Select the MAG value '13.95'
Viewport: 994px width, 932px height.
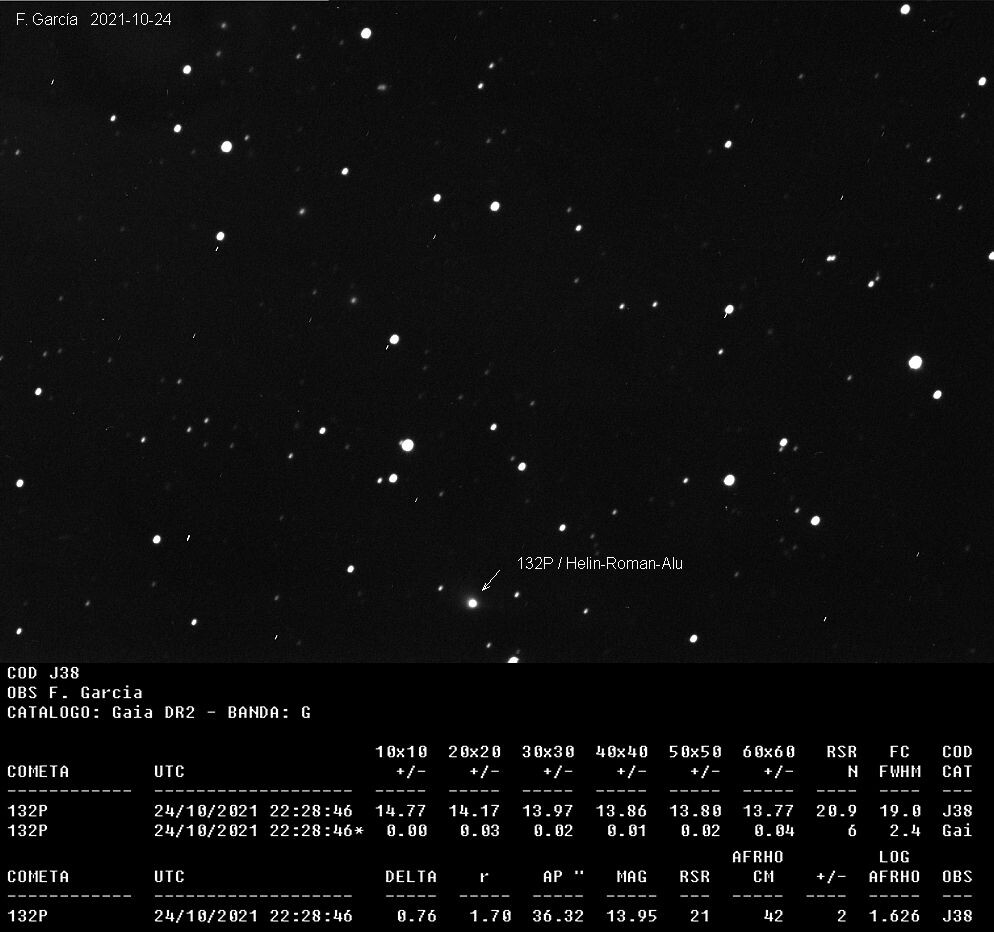pos(632,916)
